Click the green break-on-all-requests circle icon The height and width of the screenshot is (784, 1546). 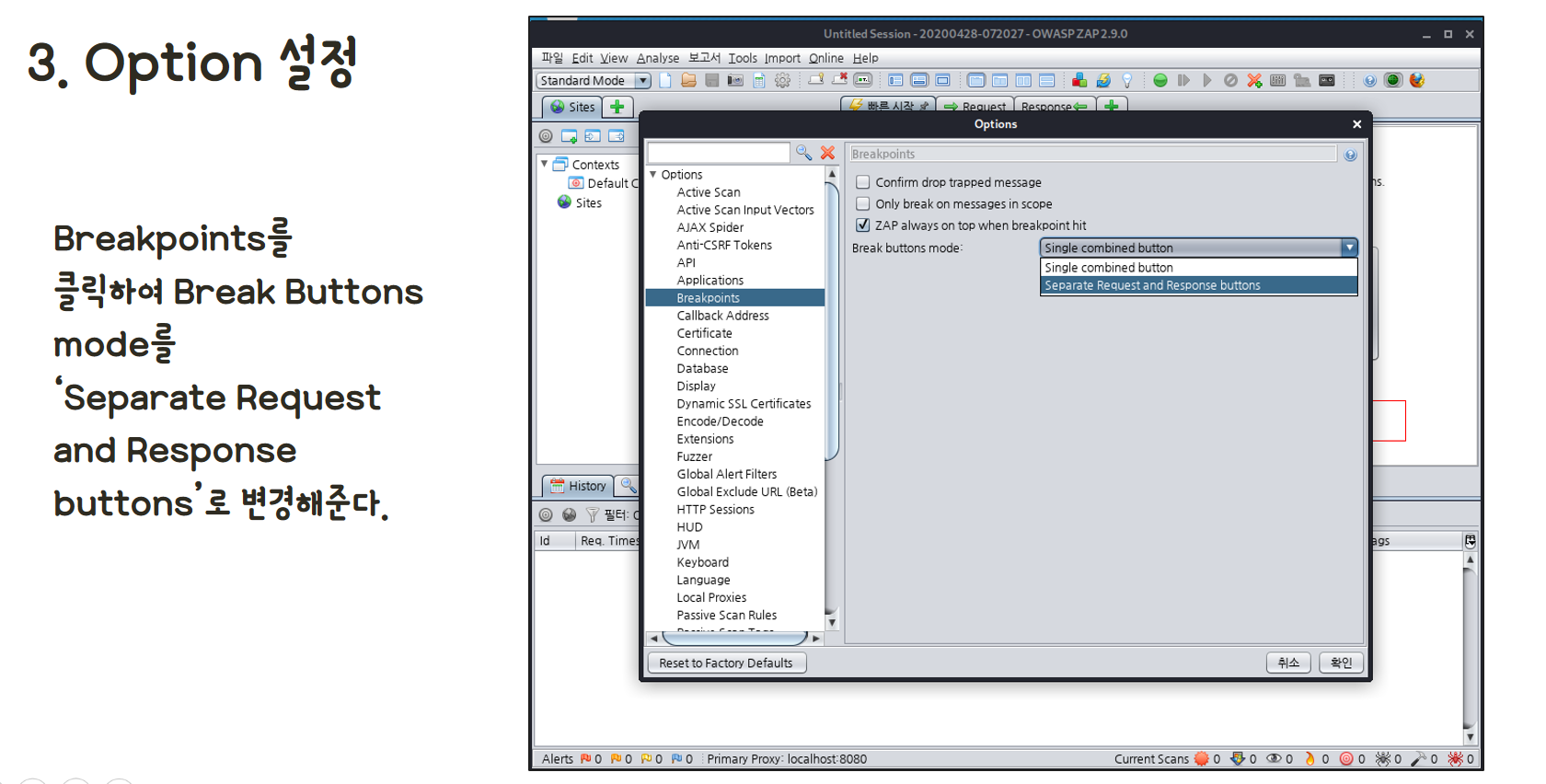[x=1160, y=81]
